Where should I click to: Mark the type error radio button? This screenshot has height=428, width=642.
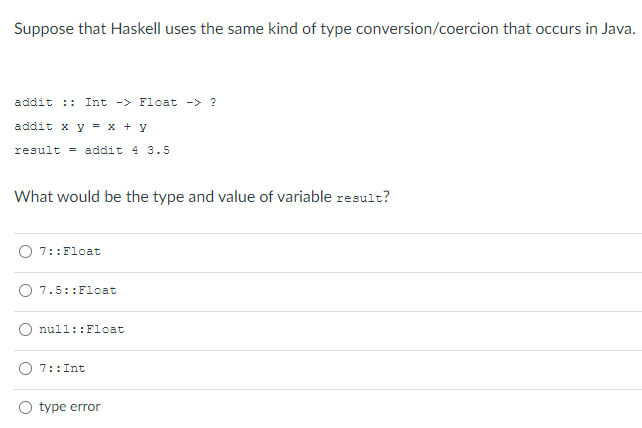pos(25,407)
